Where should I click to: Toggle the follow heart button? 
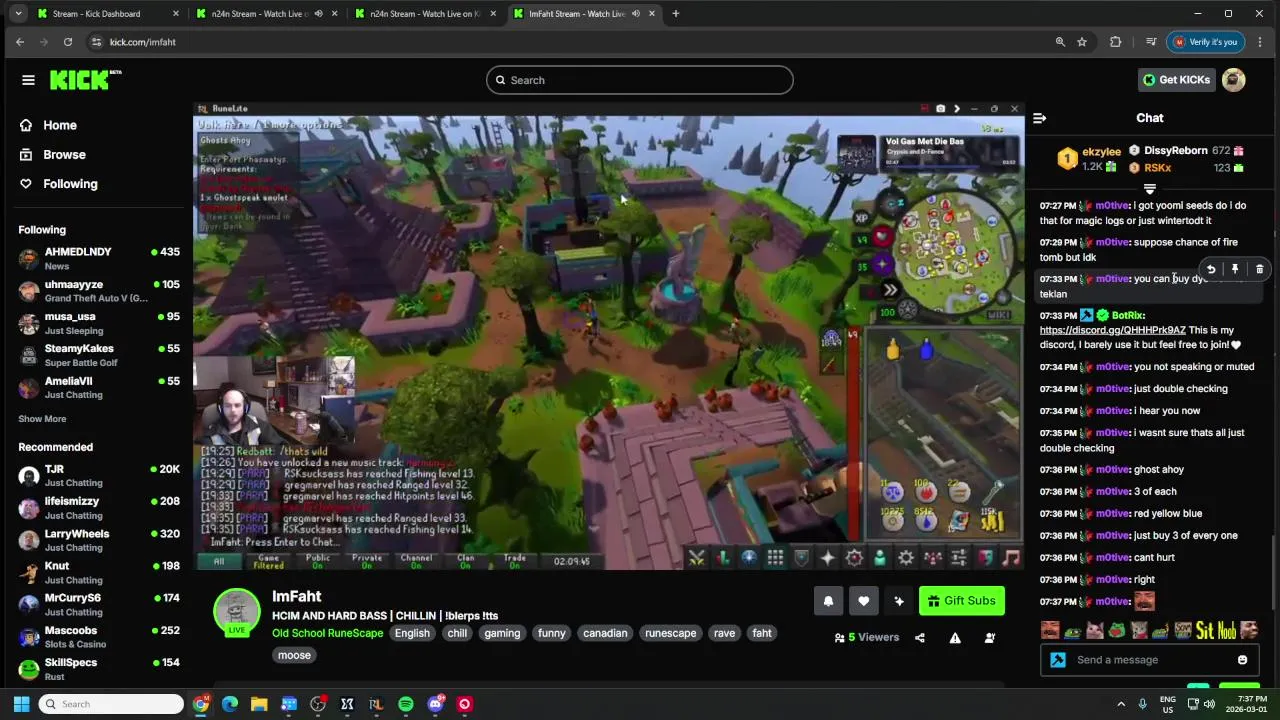863,601
